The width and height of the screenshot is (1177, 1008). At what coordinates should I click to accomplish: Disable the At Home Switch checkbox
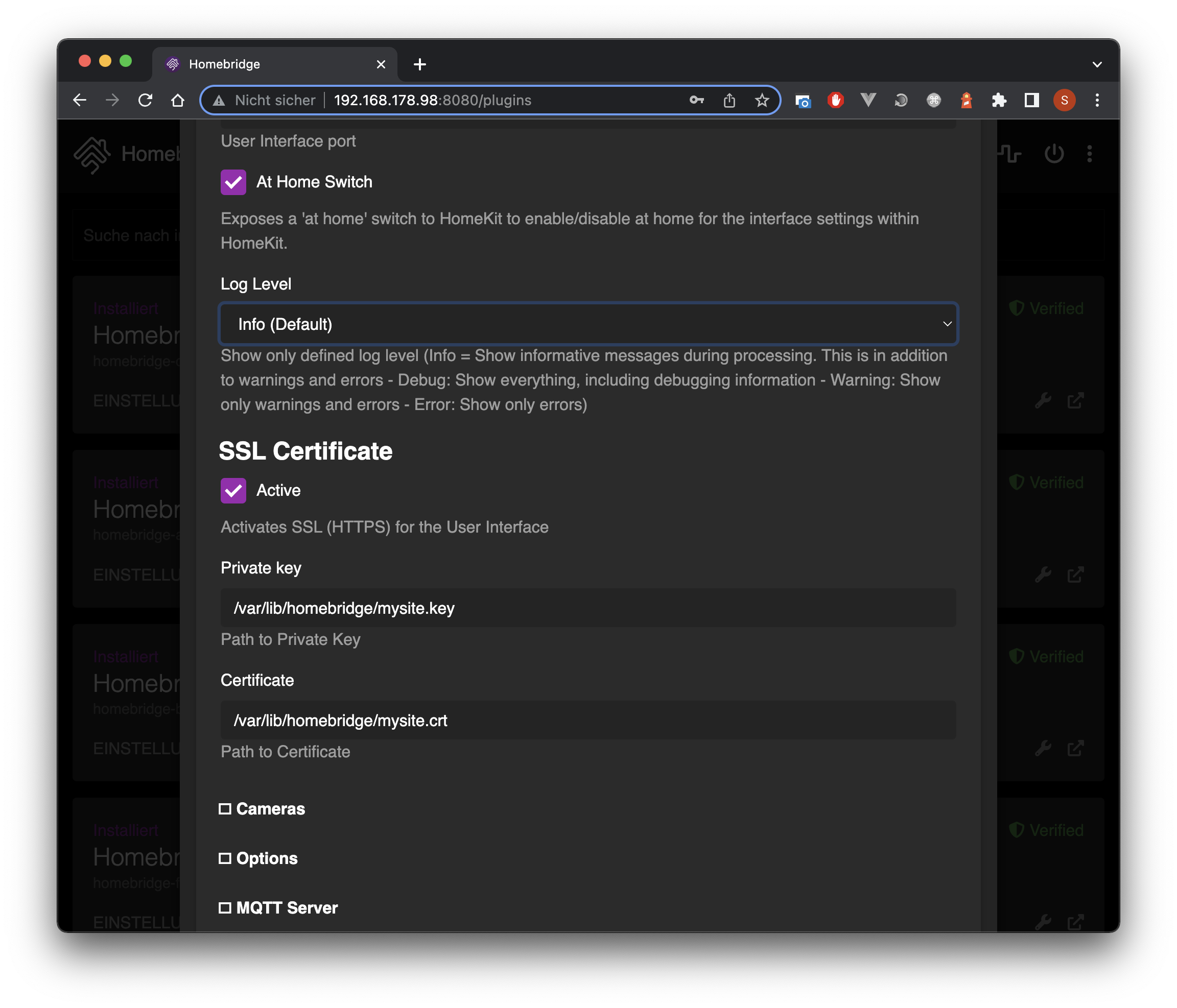(x=233, y=182)
